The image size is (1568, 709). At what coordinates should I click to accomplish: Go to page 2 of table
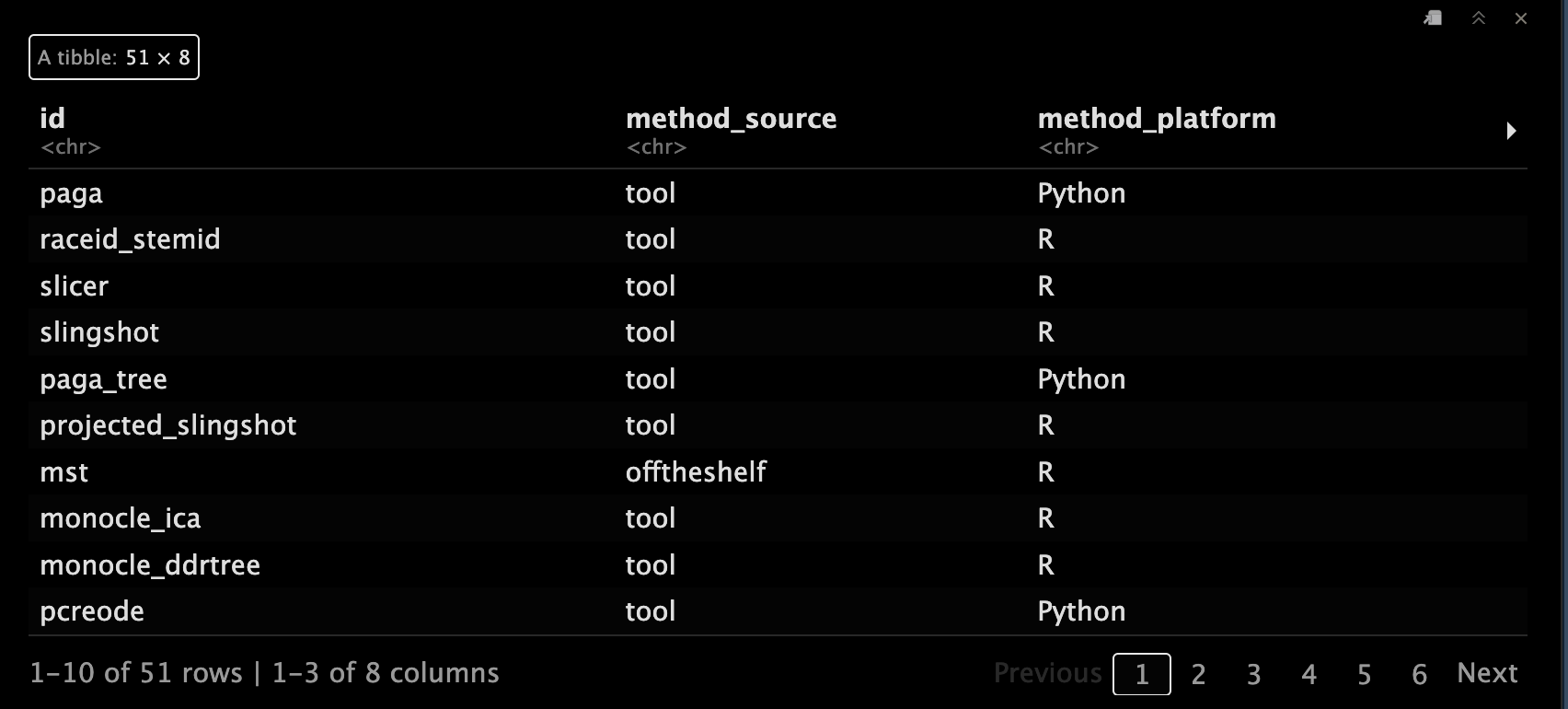pos(1198,674)
